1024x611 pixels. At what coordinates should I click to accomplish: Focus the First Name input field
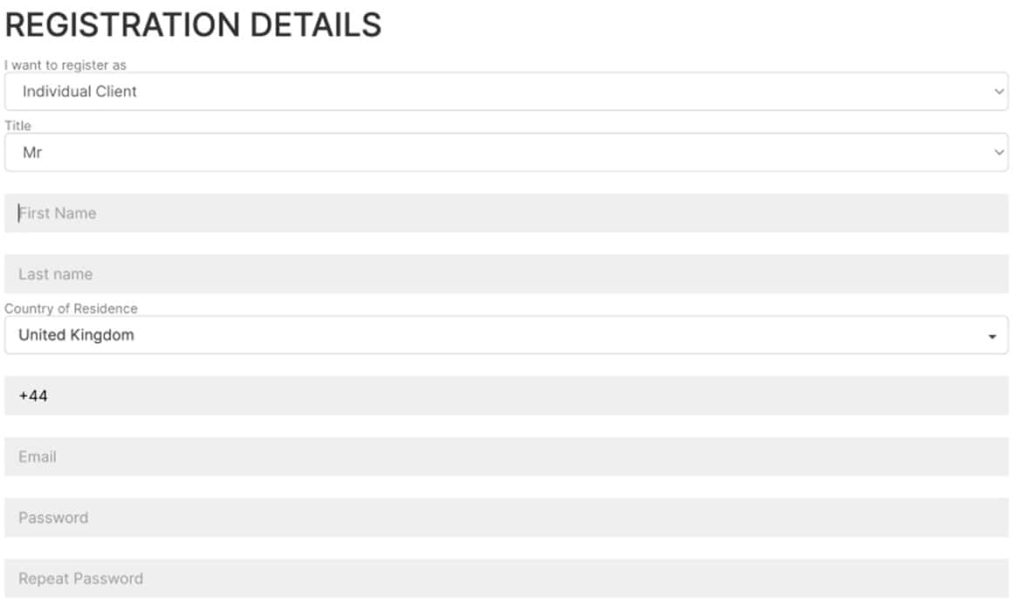[x=506, y=214]
